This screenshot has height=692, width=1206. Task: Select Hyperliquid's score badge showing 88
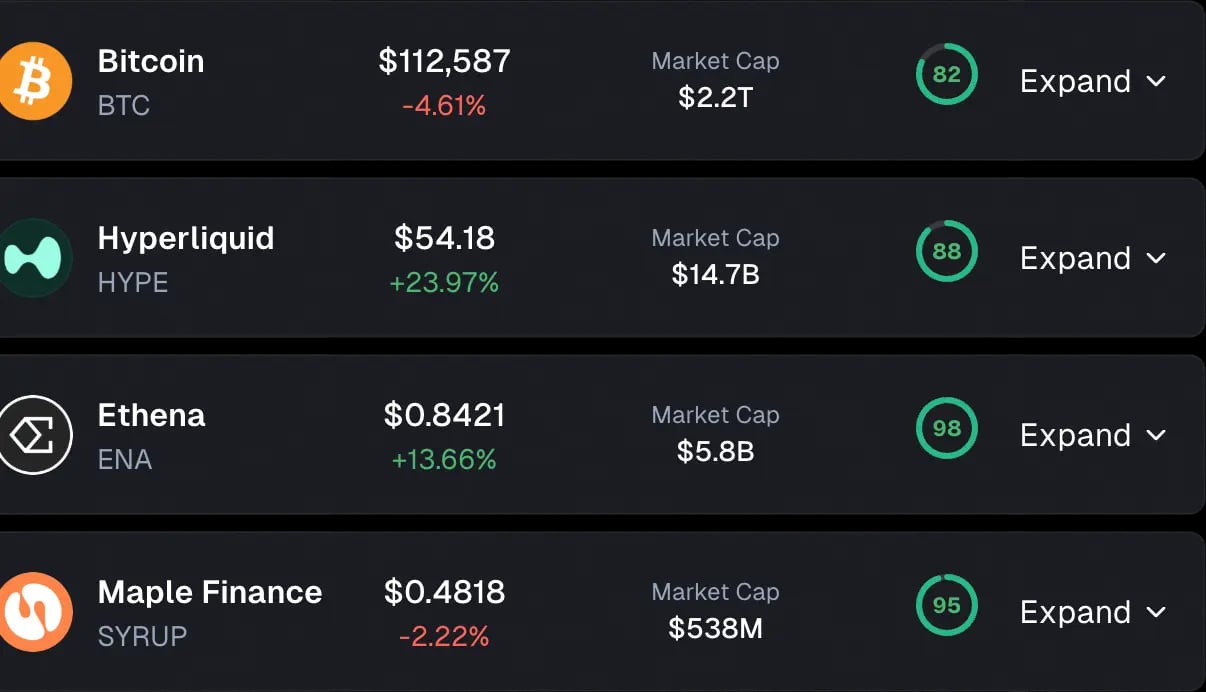[946, 251]
